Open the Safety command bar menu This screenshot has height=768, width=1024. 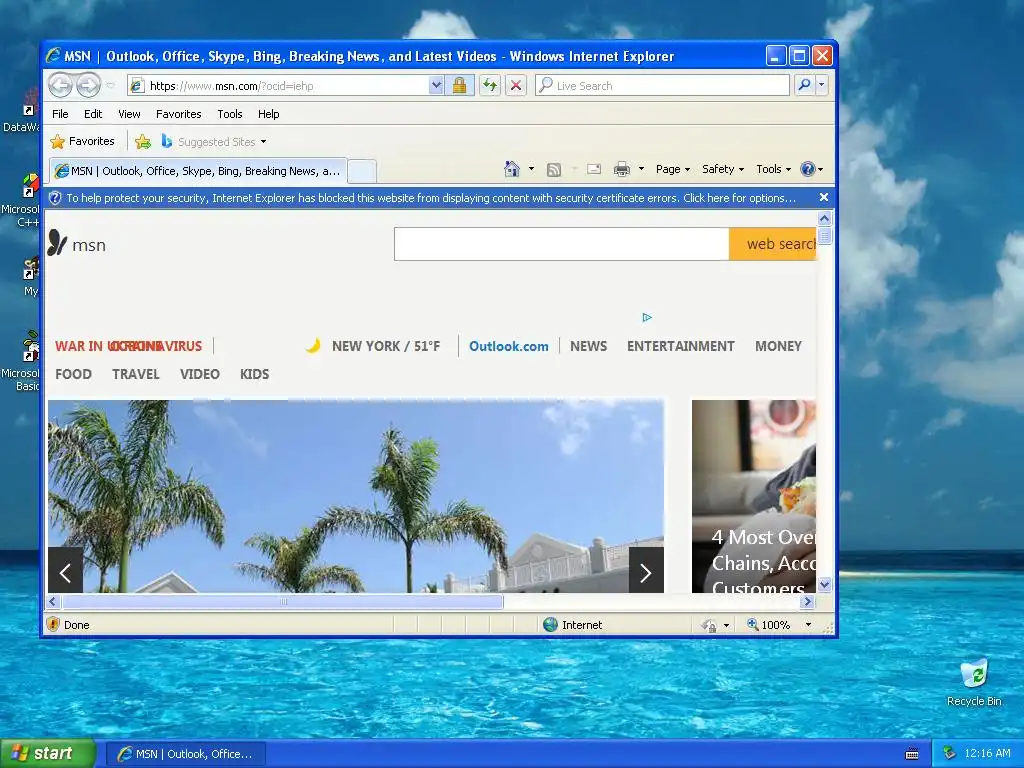coord(723,169)
